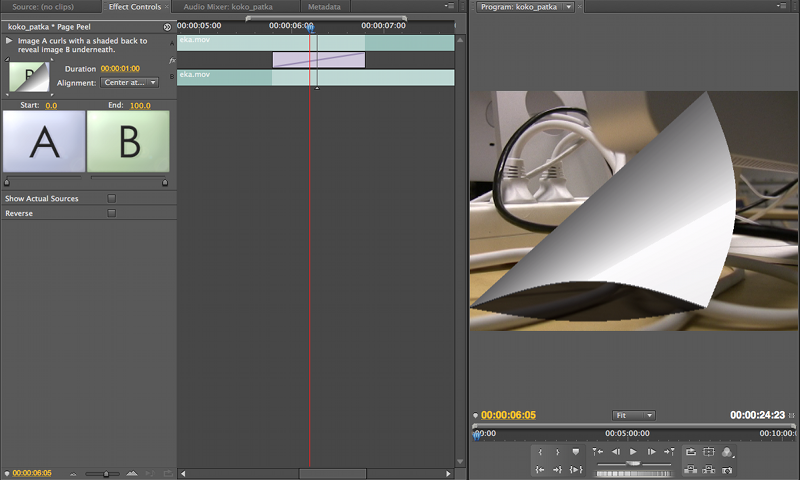The height and width of the screenshot is (480, 800).
Task: Click Set In Point in Program monitor
Action: [x=540, y=452]
